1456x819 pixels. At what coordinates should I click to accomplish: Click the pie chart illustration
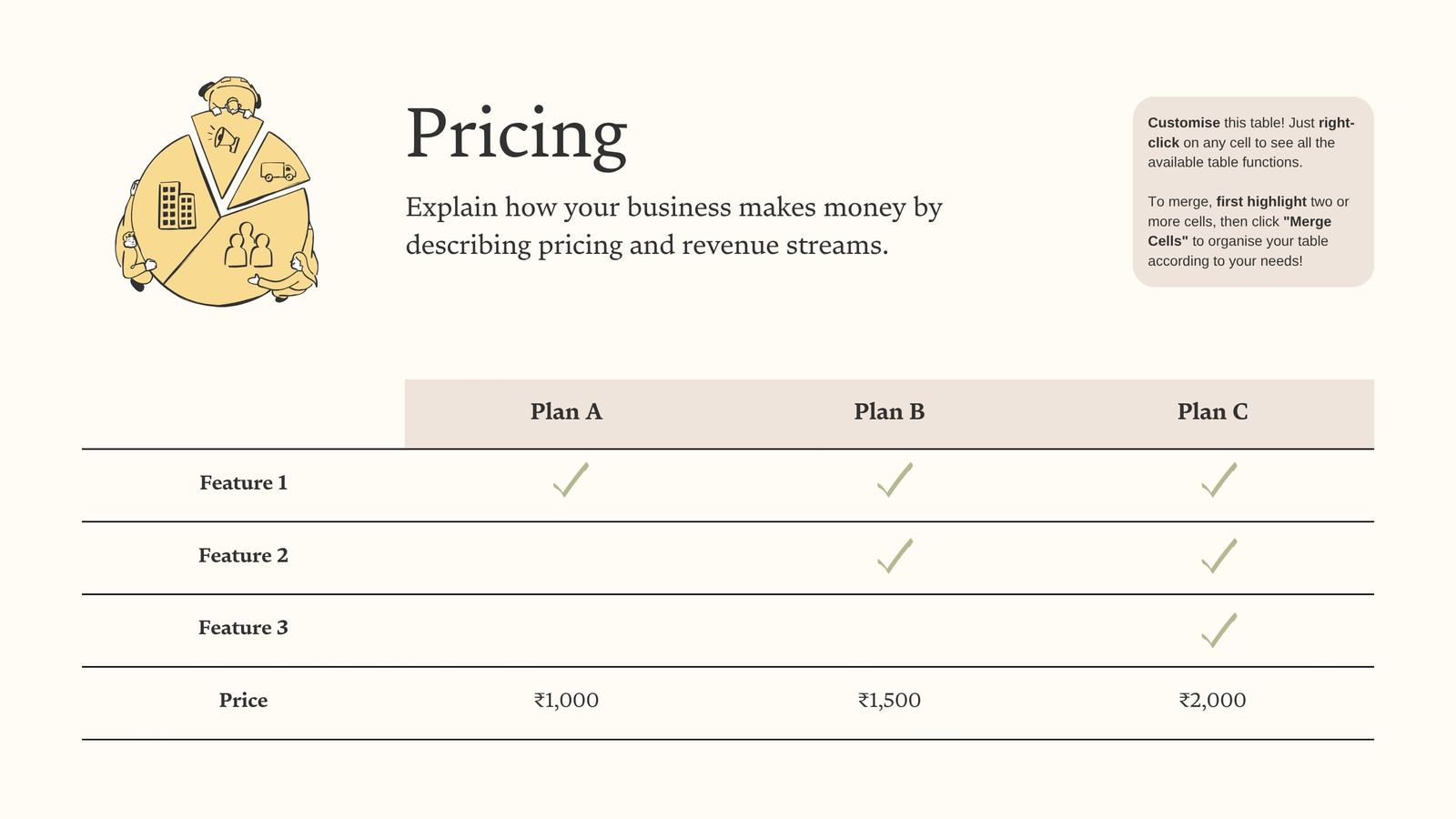coord(217,192)
